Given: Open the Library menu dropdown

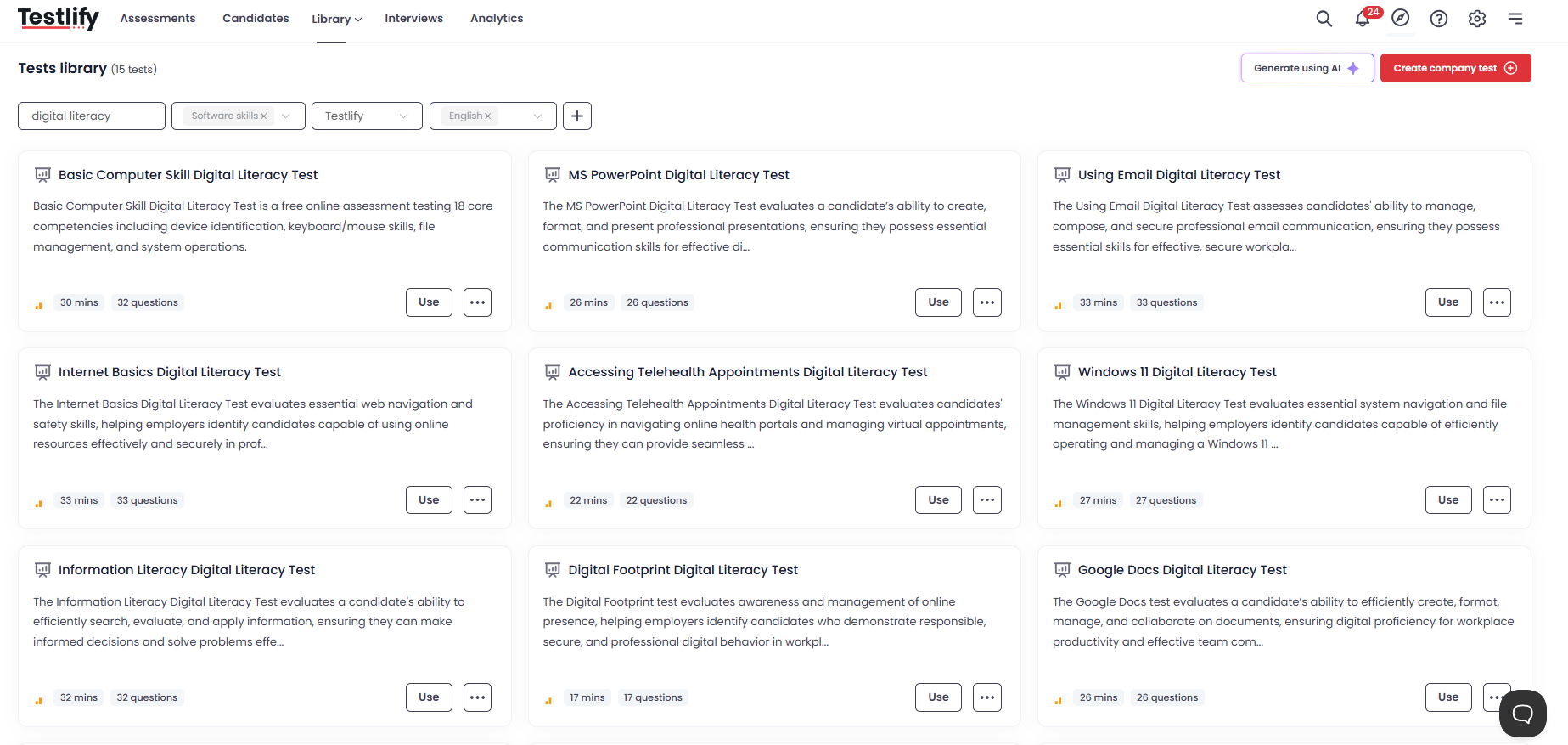Looking at the screenshot, I should [336, 19].
